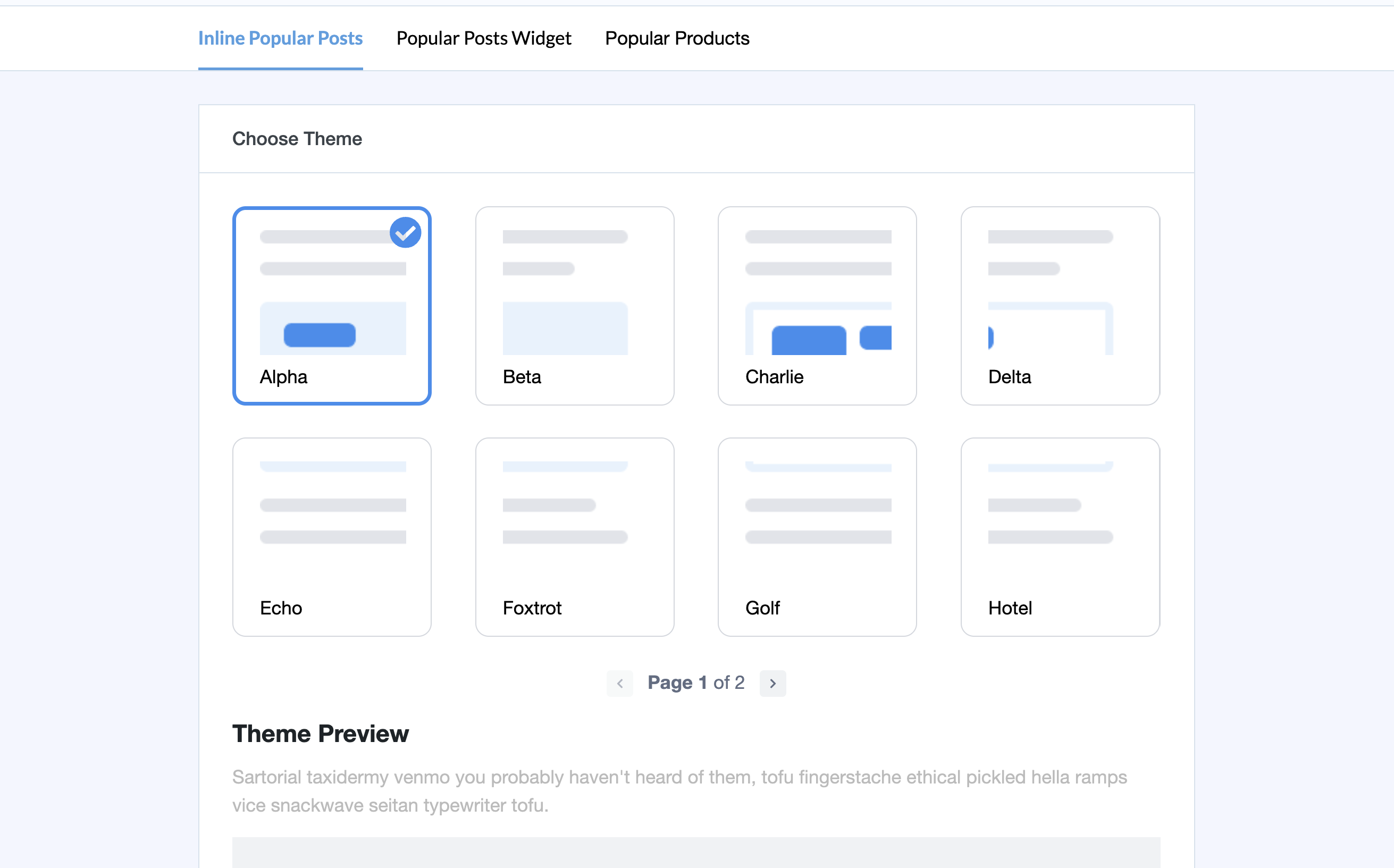Switch to Popular Posts Widget tab

coord(483,38)
